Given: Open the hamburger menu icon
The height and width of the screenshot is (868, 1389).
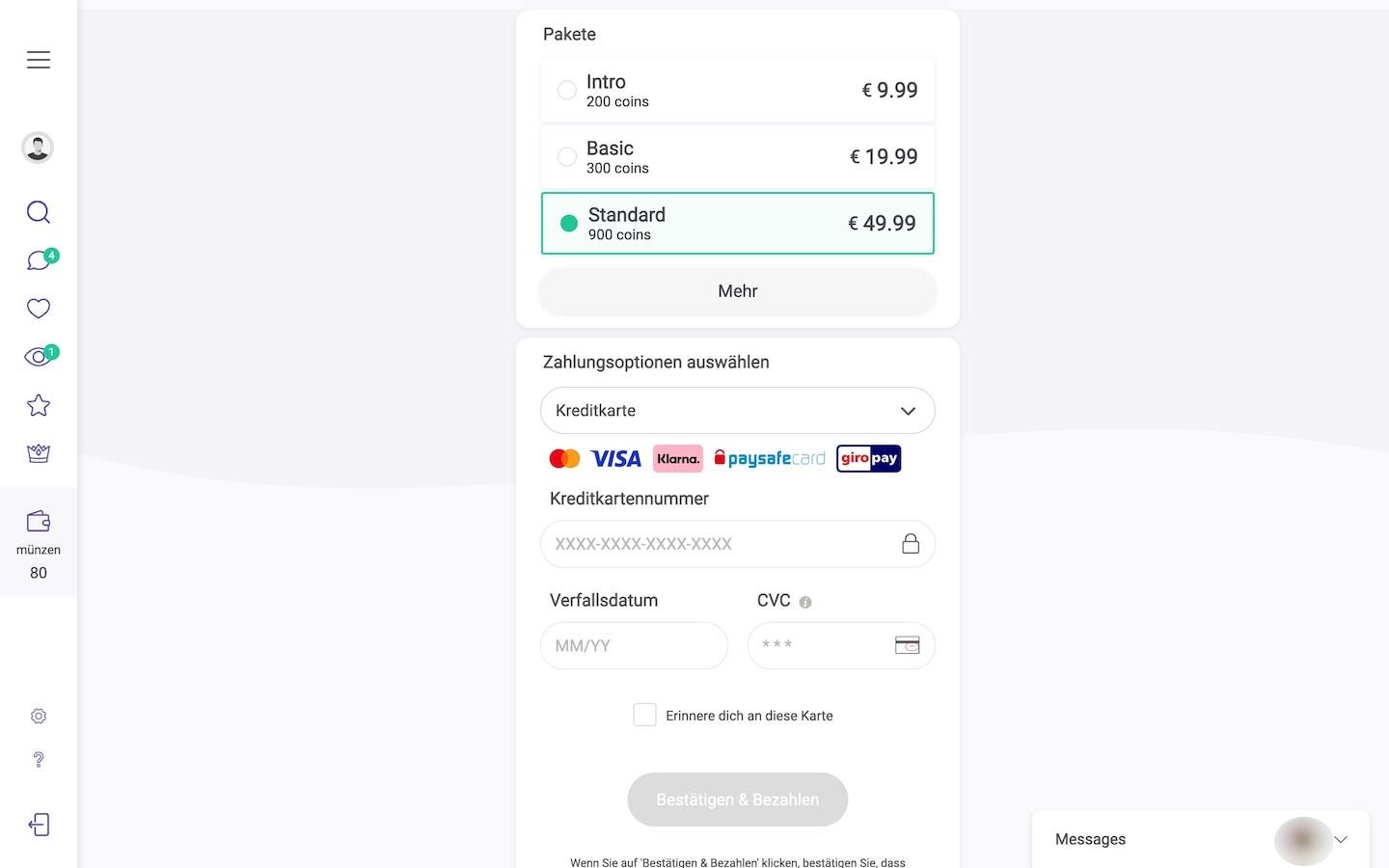Looking at the screenshot, I should coord(39,60).
